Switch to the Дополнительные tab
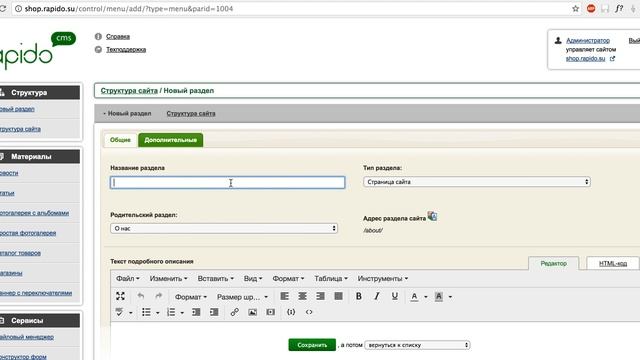The image size is (640, 360). (x=171, y=140)
